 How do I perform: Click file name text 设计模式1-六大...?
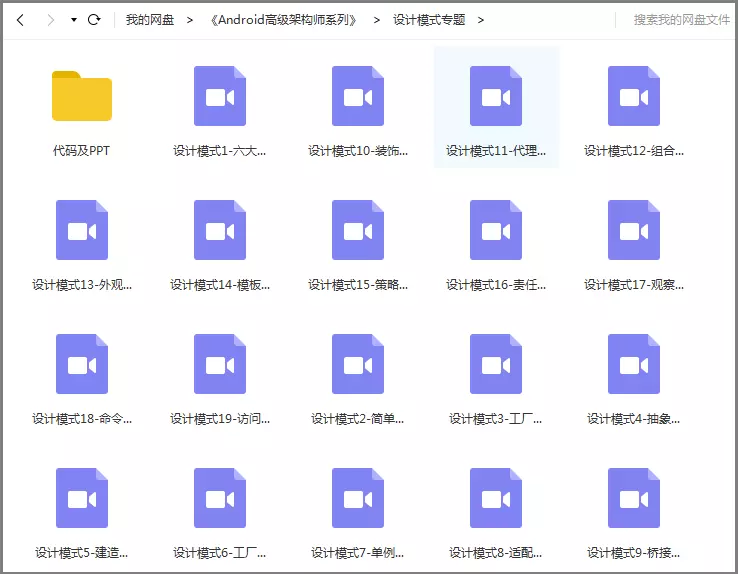click(220, 151)
